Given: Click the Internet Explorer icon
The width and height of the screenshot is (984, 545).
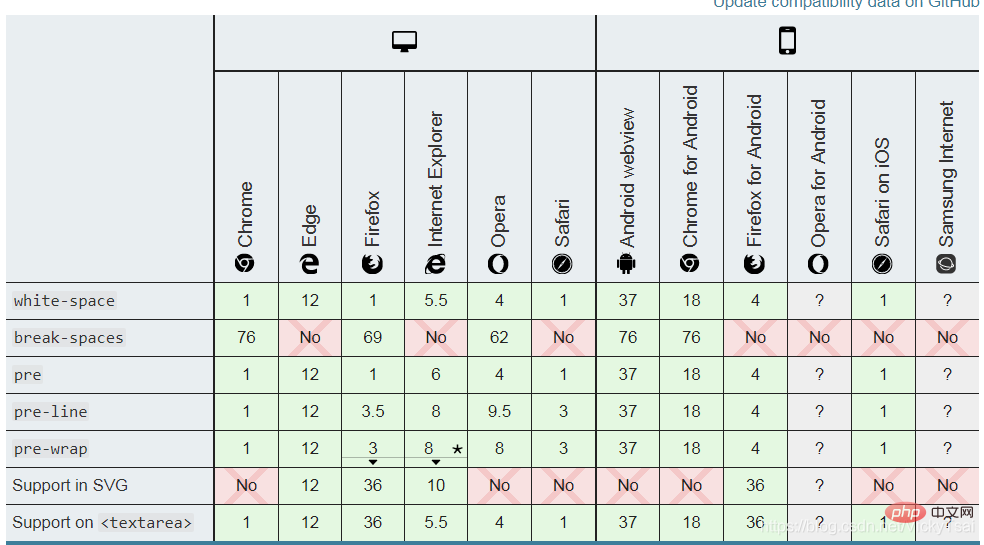Looking at the screenshot, I should [x=436, y=264].
